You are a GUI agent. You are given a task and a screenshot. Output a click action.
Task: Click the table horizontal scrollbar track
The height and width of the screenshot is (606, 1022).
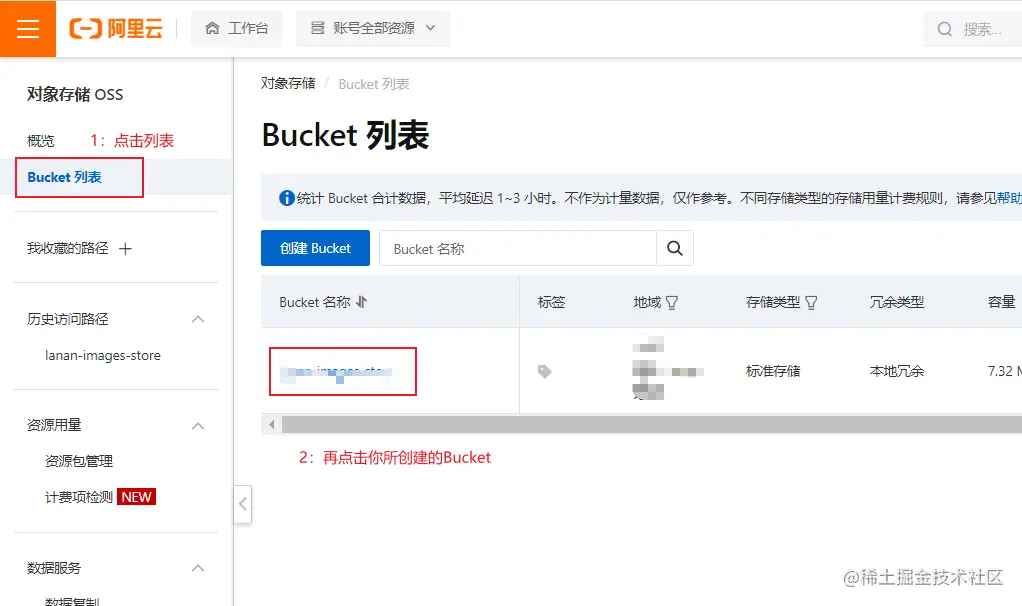652,425
